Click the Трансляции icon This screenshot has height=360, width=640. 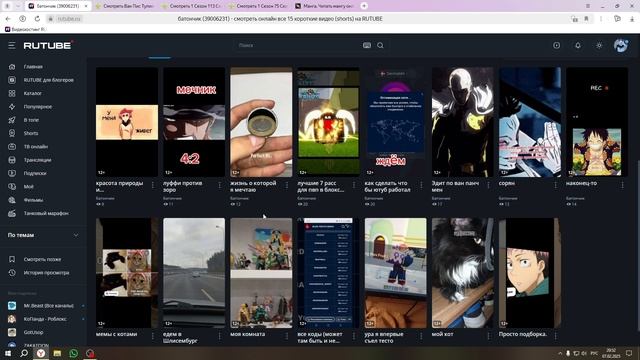point(12,160)
